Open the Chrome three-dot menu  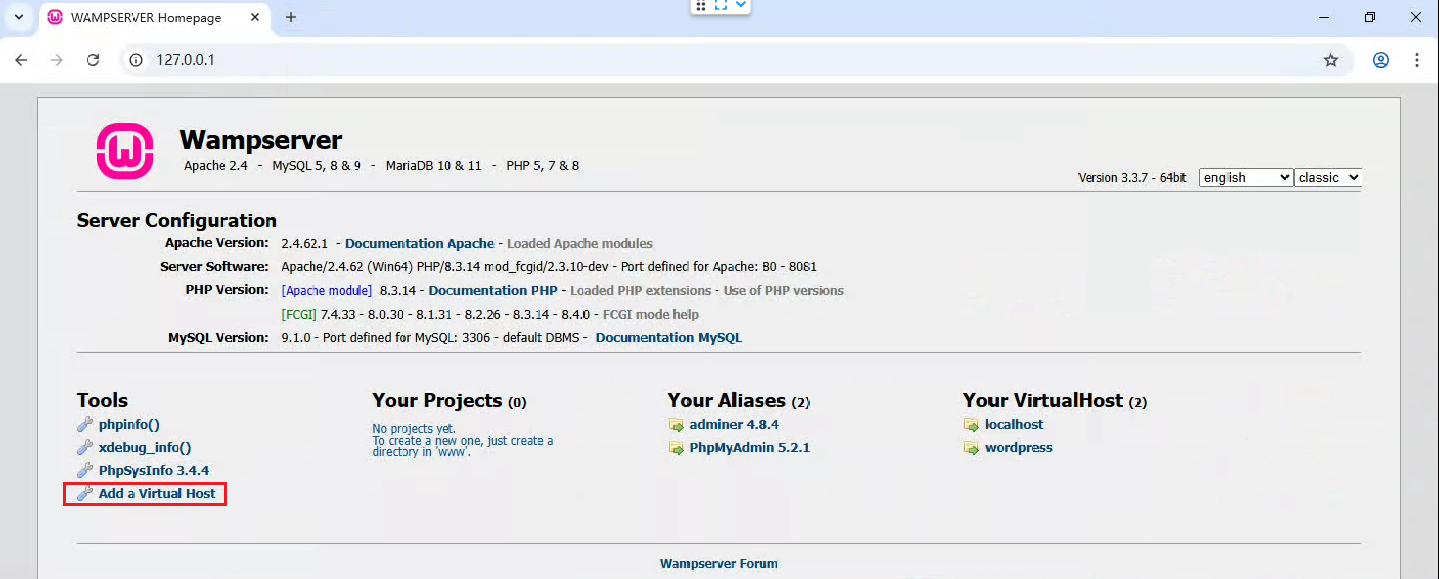coord(1417,60)
